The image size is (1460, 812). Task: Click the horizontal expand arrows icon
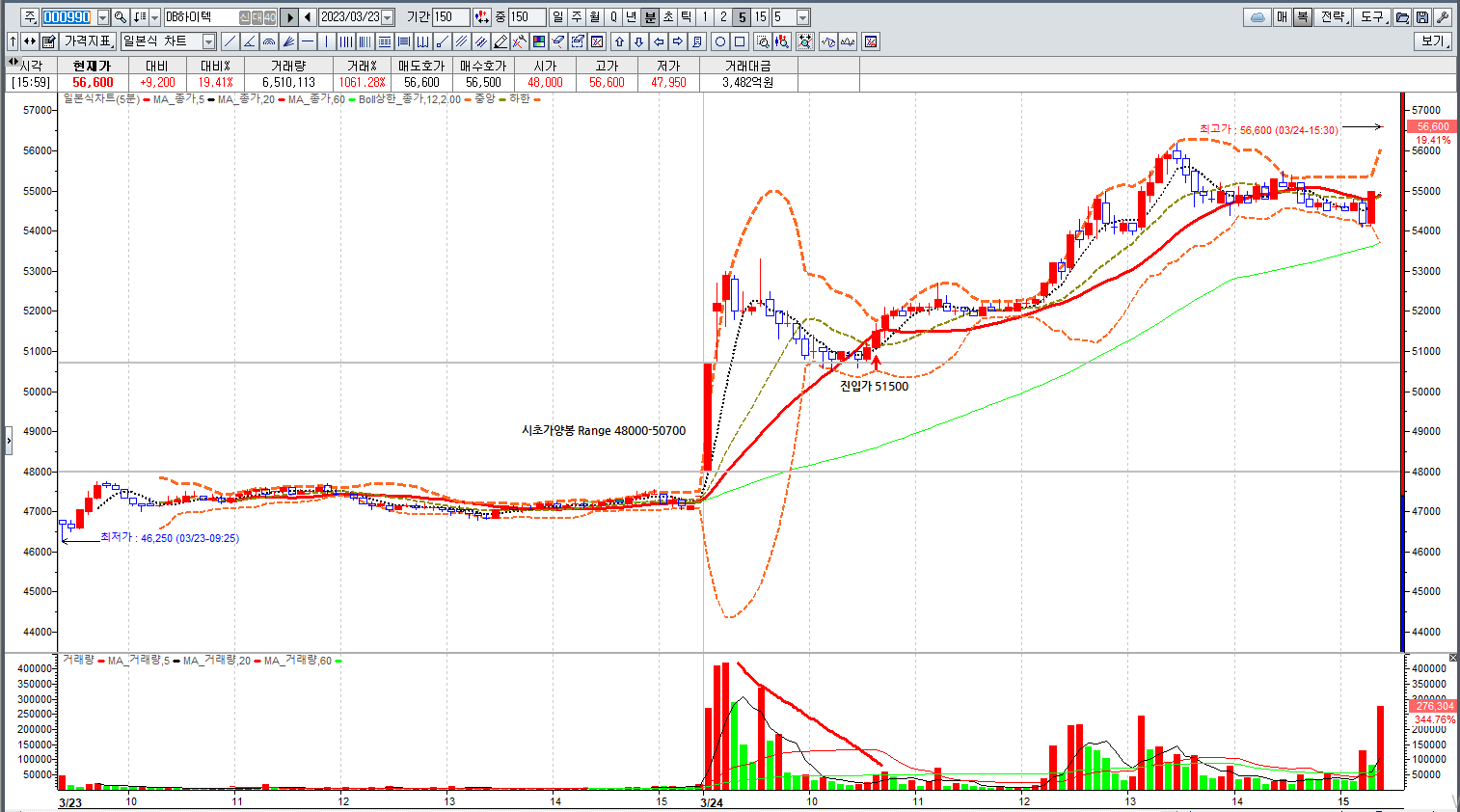[30, 41]
